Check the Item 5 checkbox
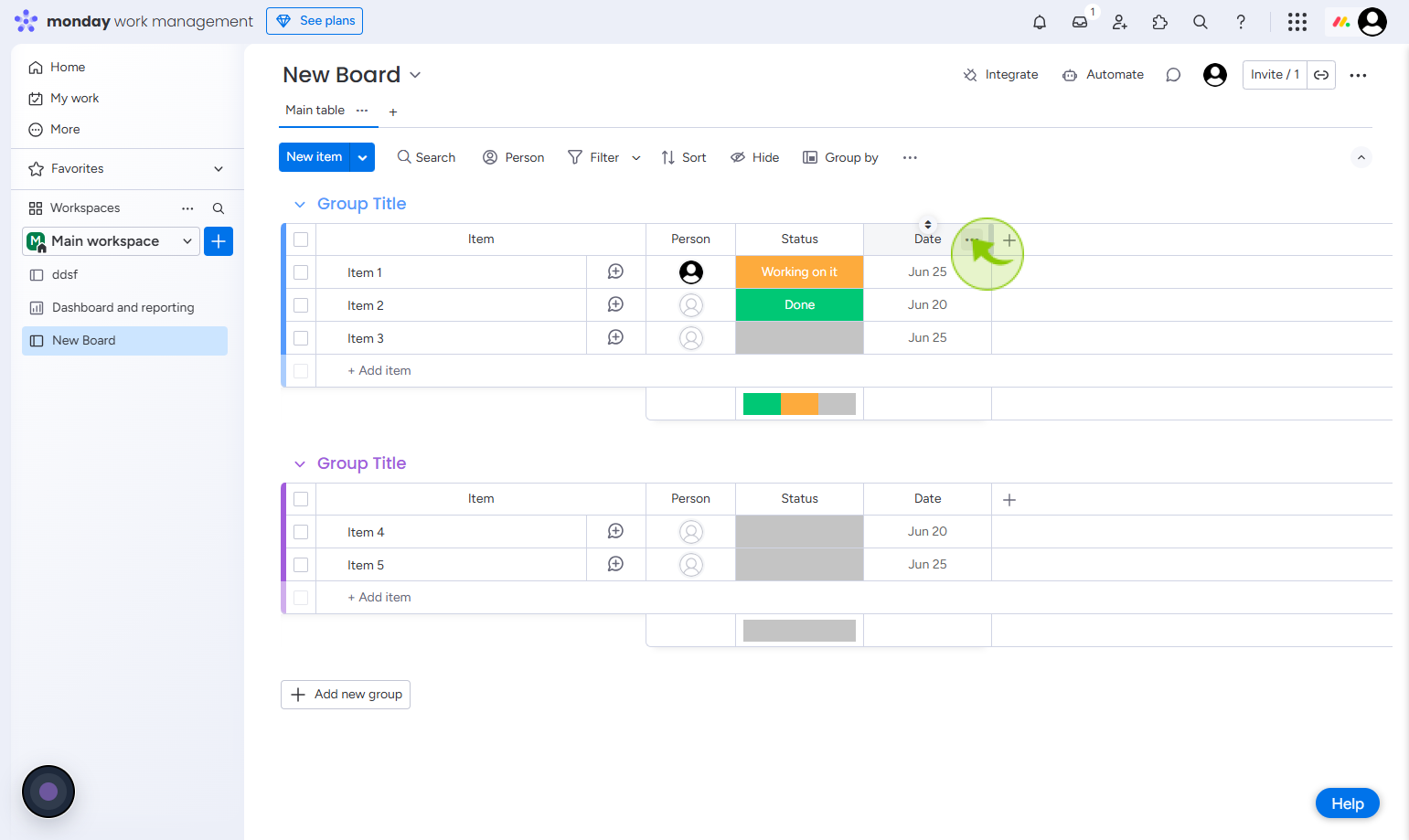 tap(301, 565)
